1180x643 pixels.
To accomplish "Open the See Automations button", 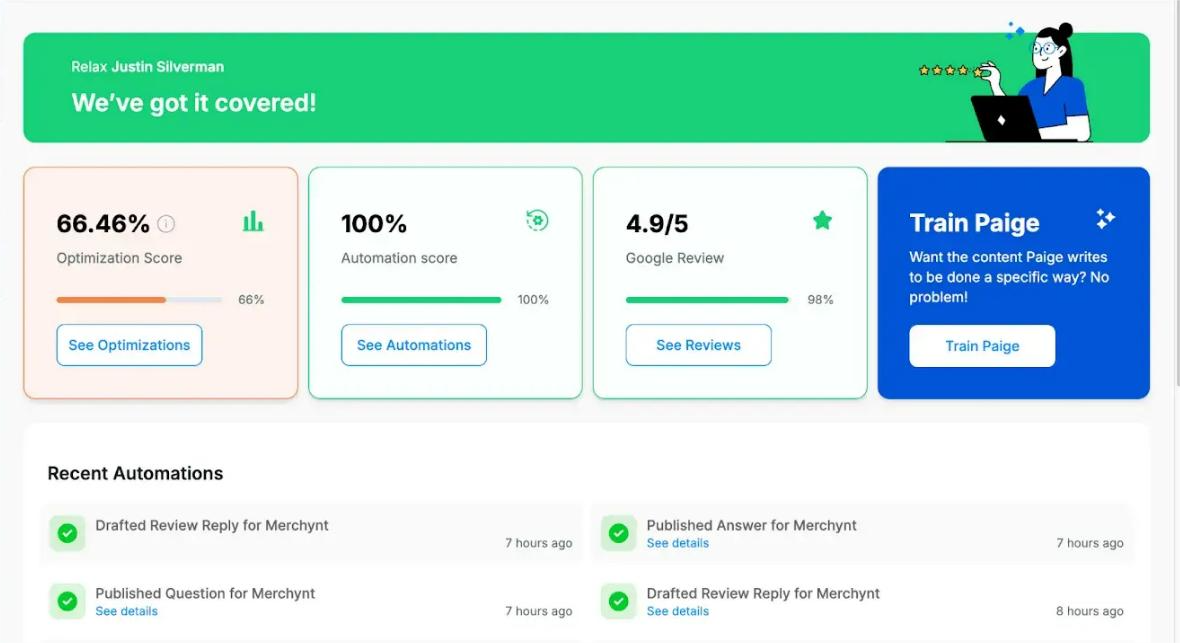I will click(414, 345).
